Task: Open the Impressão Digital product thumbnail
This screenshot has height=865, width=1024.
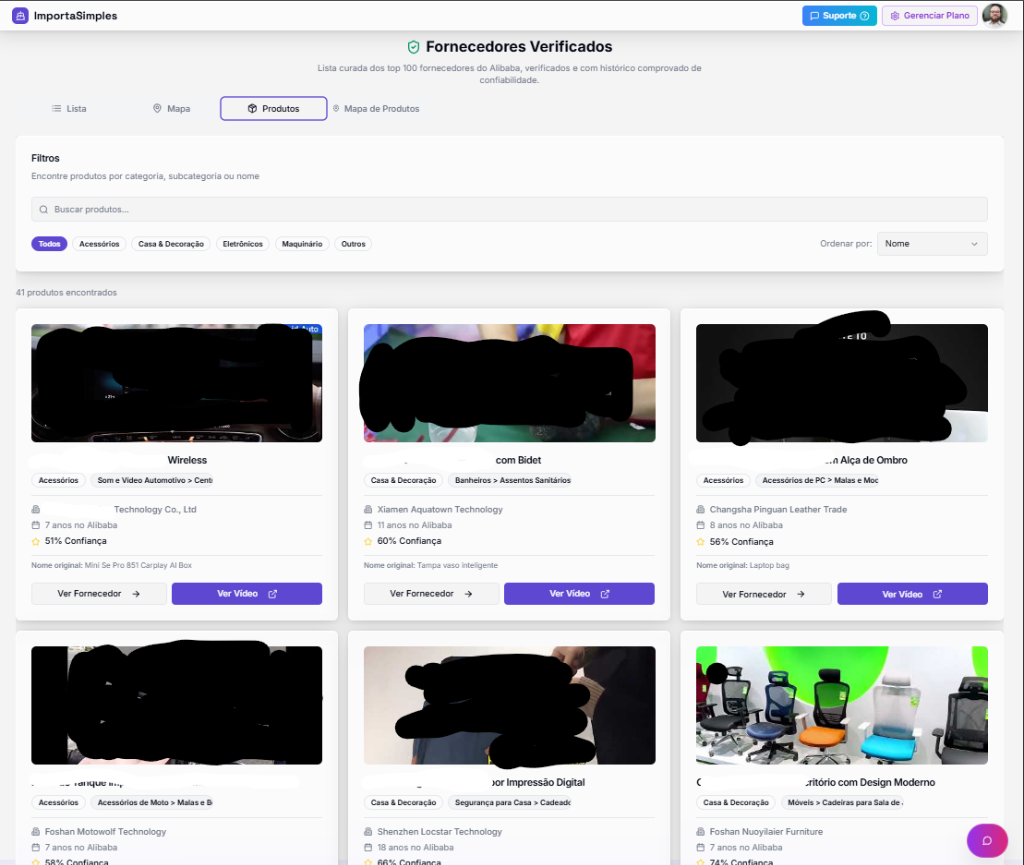Action: click(x=509, y=705)
